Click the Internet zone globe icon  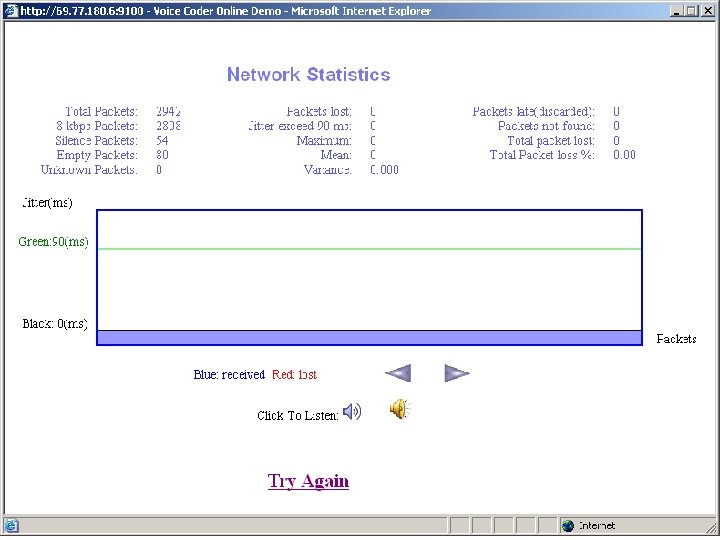tap(568, 525)
